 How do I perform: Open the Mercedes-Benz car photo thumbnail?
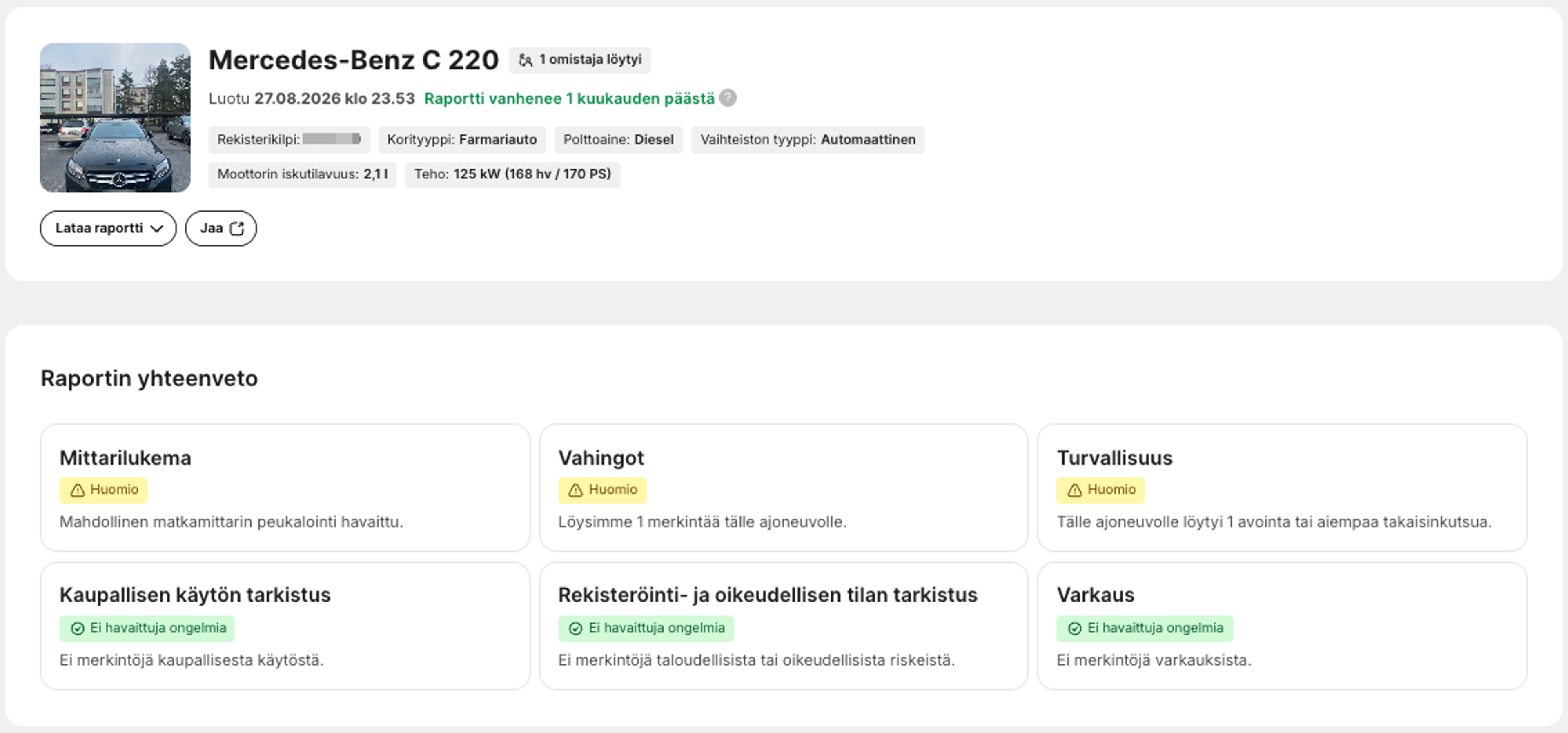click(115, 118)
